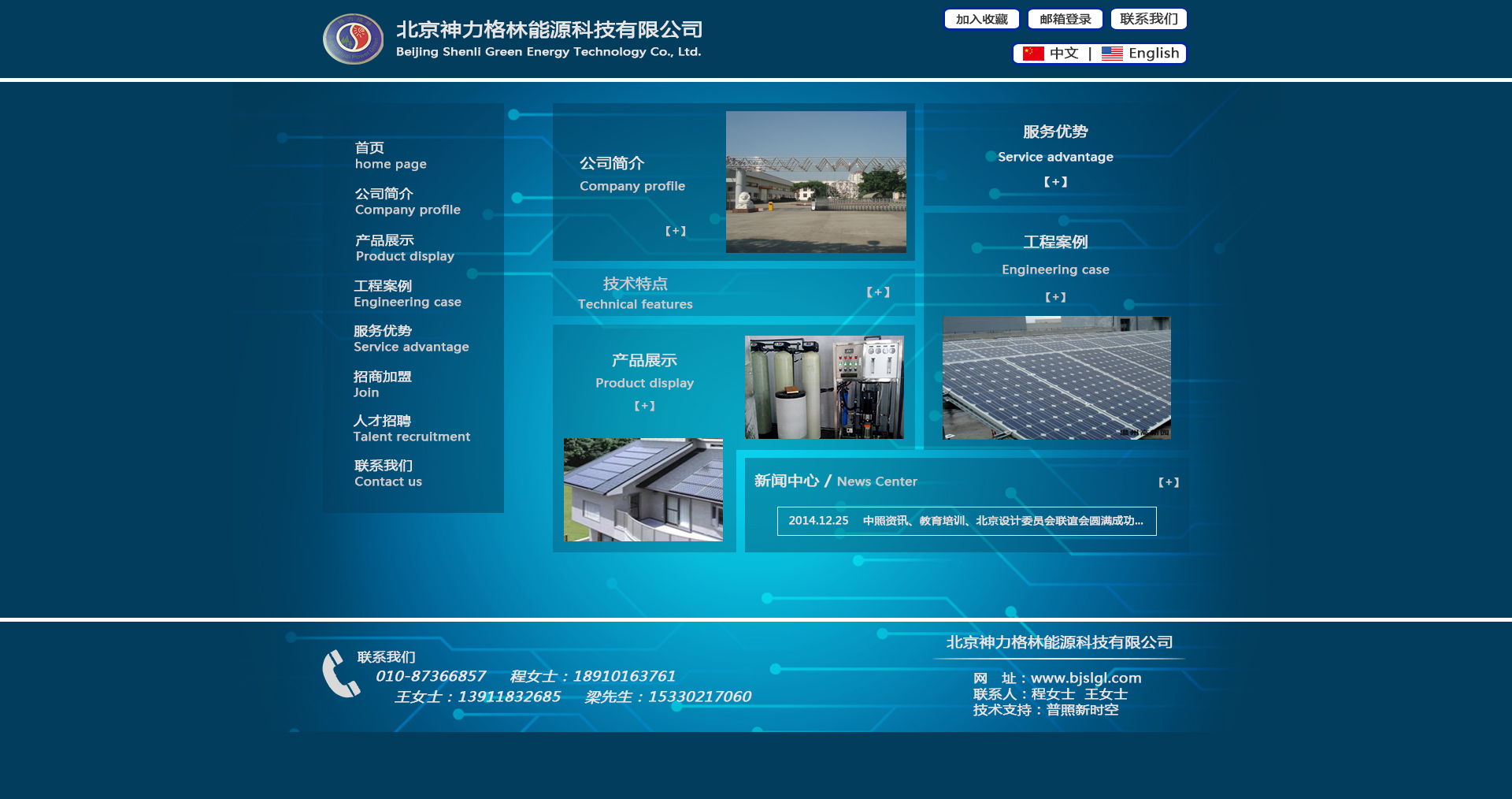
Task: Click the 公司简介 title in center panel
Action: [x=612, y=163]
